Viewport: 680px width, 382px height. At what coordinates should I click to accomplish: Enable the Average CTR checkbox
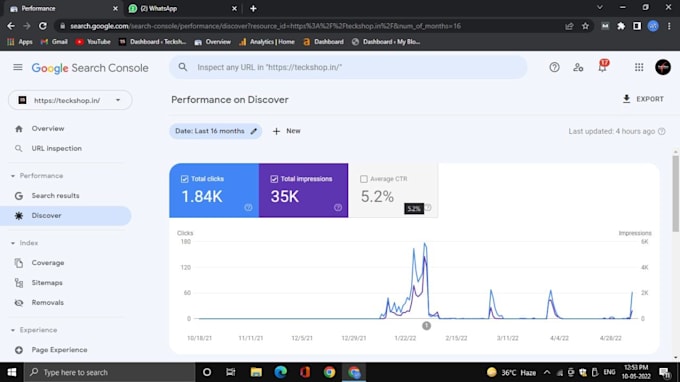pos(363,179)
